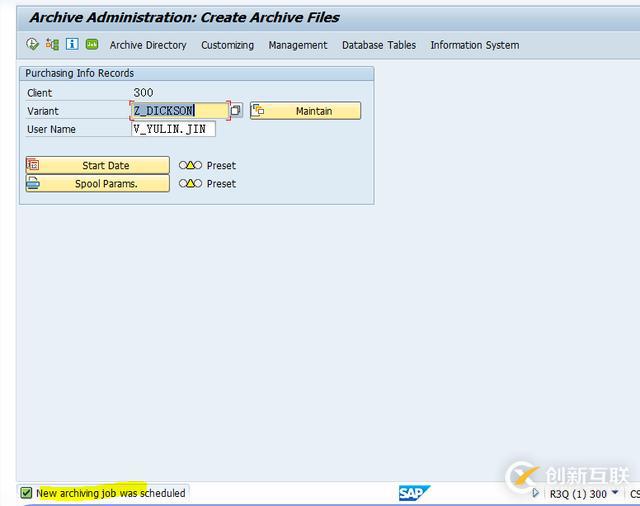Click the Purchasing Info Records group header
This screenshot has height=506, width=640.
tap(196, 73)
